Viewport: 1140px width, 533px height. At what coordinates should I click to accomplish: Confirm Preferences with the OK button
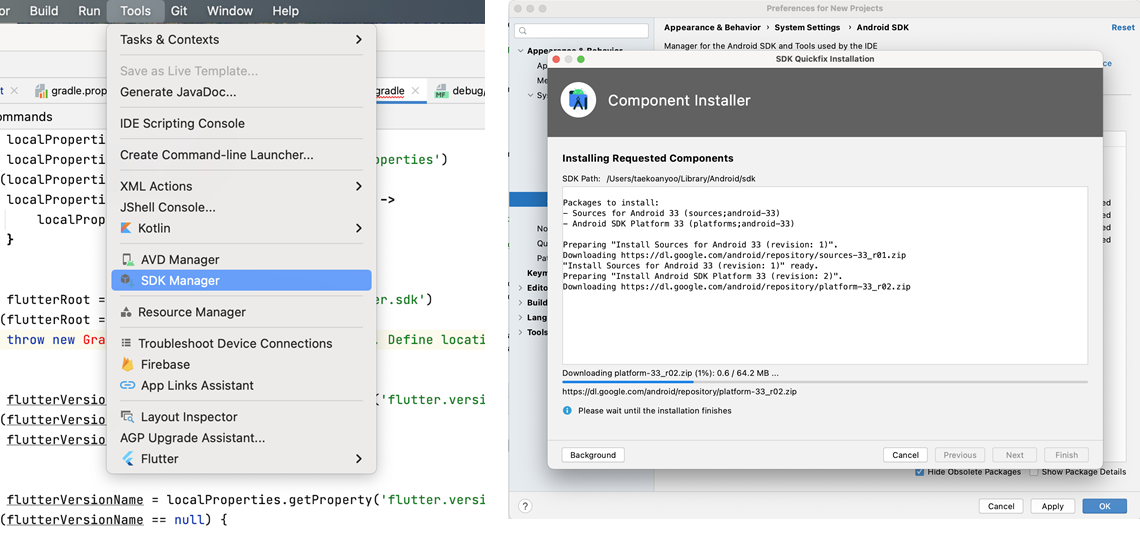1104,506
